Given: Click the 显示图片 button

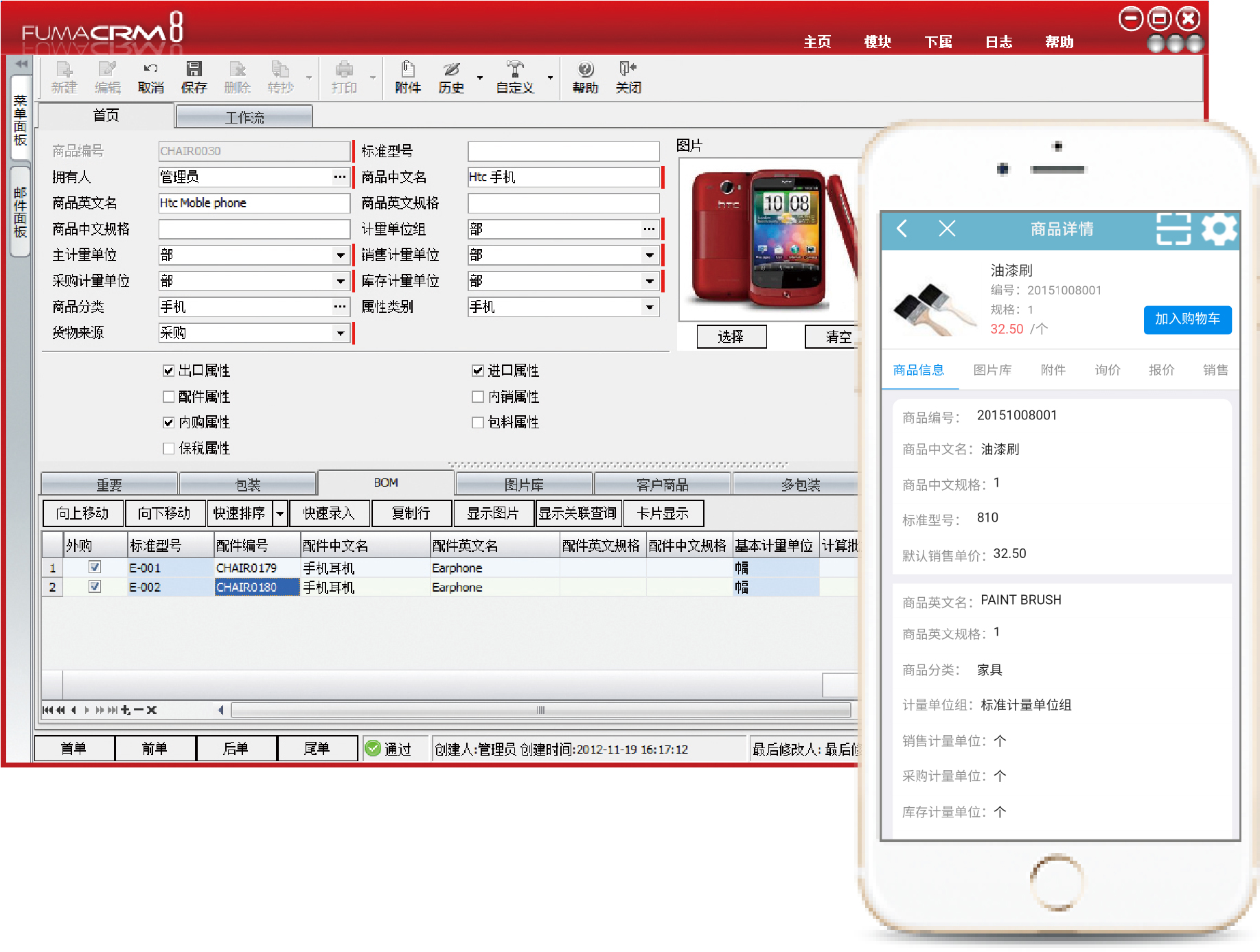Looking at the screenshot, I should click(x=493, y=513).
